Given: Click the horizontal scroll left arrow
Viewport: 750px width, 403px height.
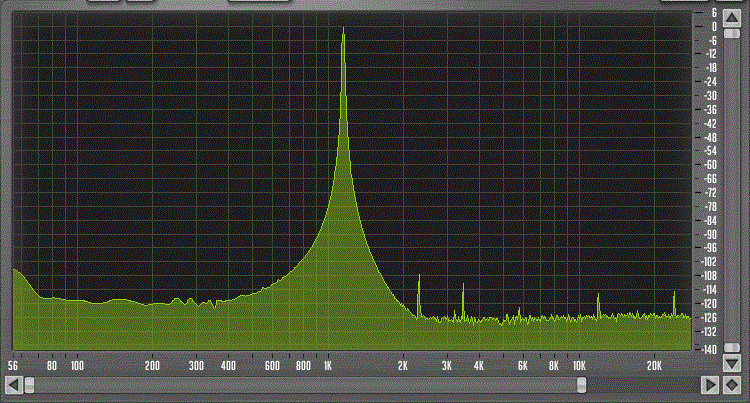Looking at the screenshot, I should [14, 385].
